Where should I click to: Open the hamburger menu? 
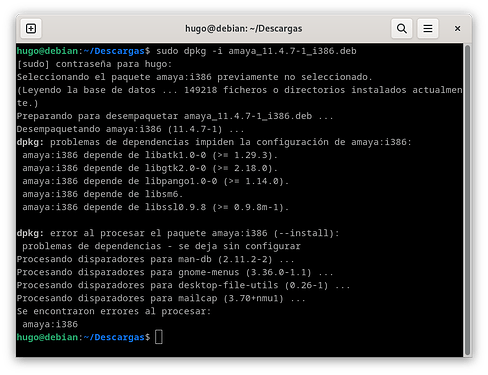428,29
